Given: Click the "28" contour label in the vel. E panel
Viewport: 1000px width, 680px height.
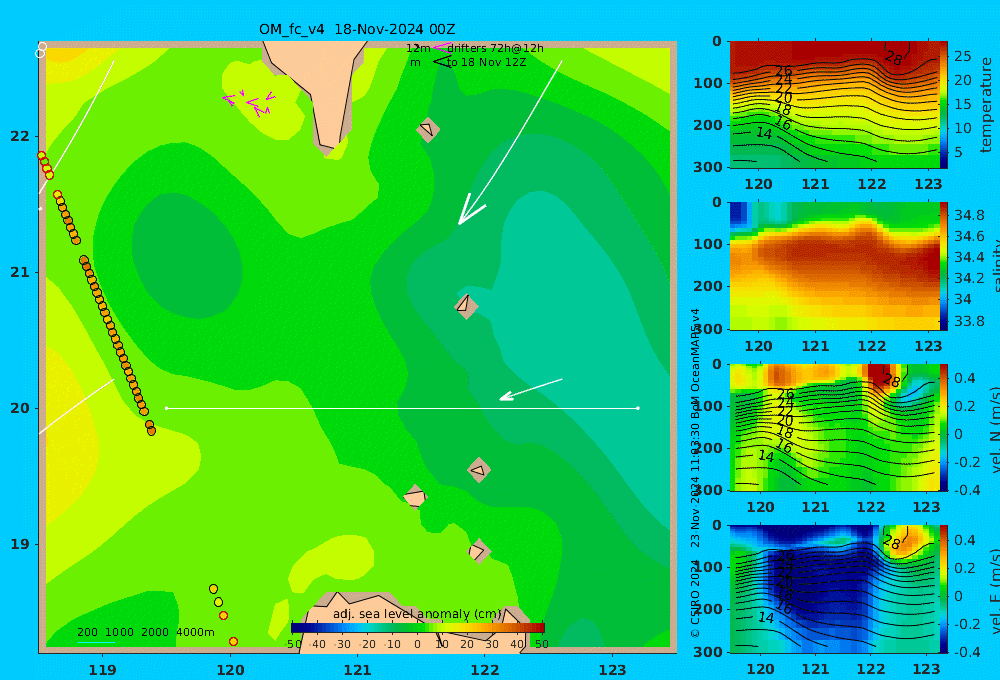Looking at the screenshot, I should coord(892,543).
